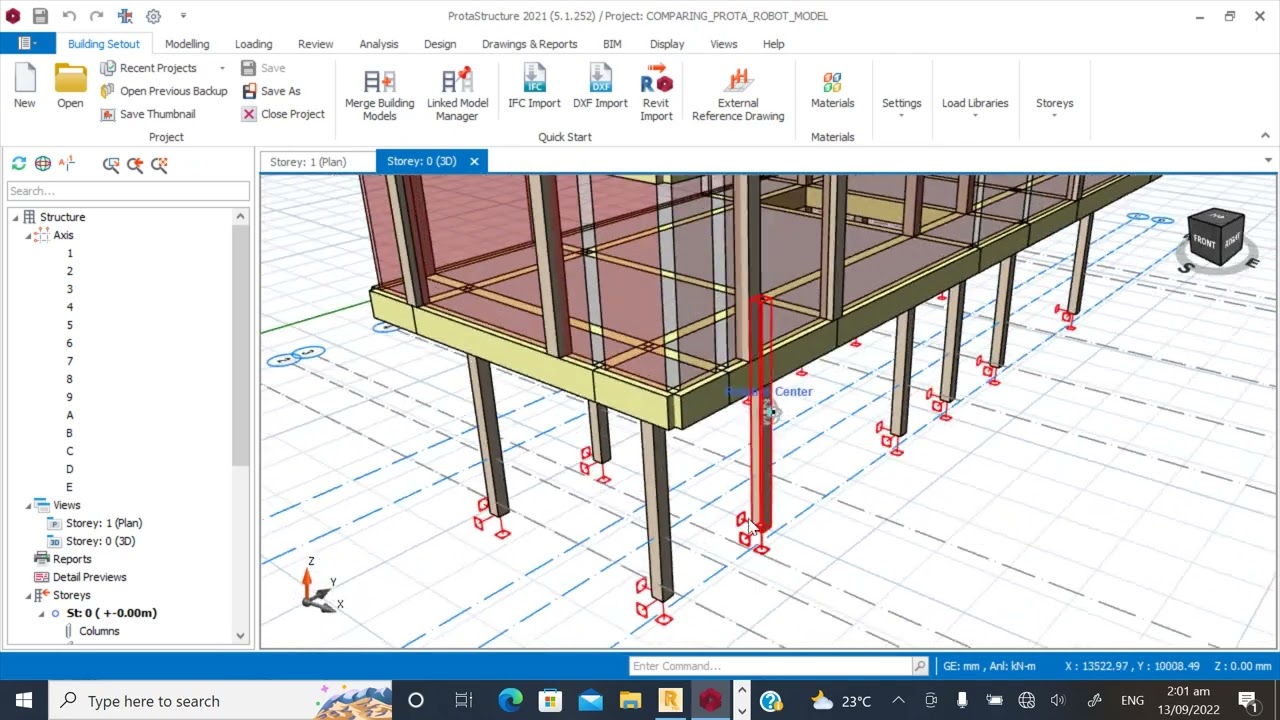Screen dimensions: 1280x720
Task: Collapse the Structure tree node
Action: 15,218
